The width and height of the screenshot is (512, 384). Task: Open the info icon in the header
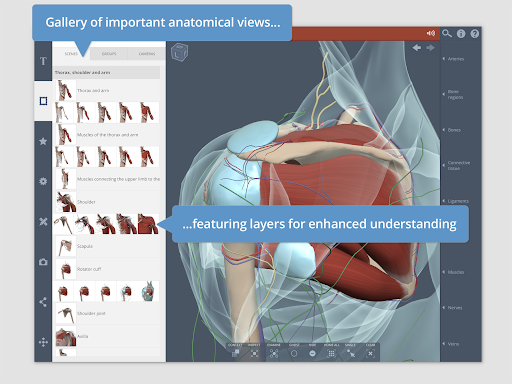(x=461, y=33)
